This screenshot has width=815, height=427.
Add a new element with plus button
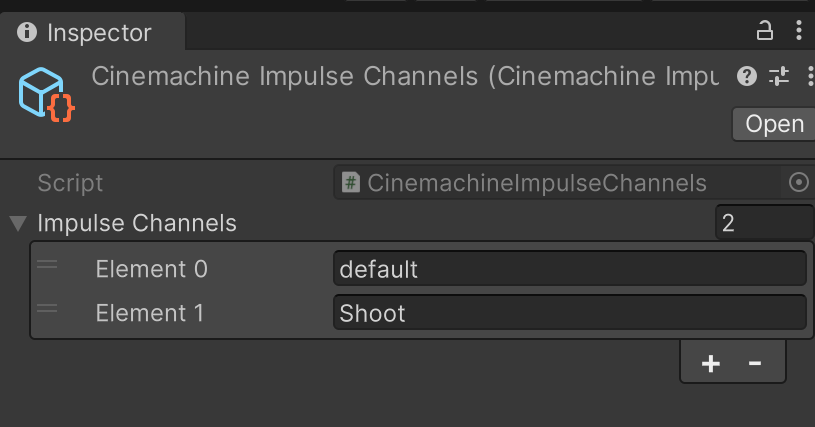711,364
